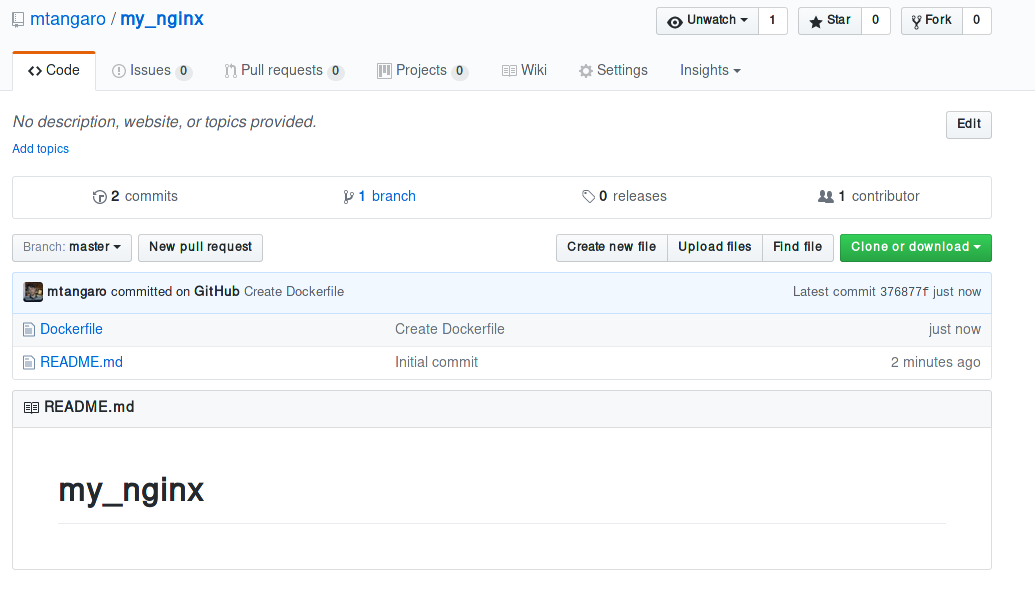Click Edit to change repository description

pyautogui.click(x=967, y=124)
